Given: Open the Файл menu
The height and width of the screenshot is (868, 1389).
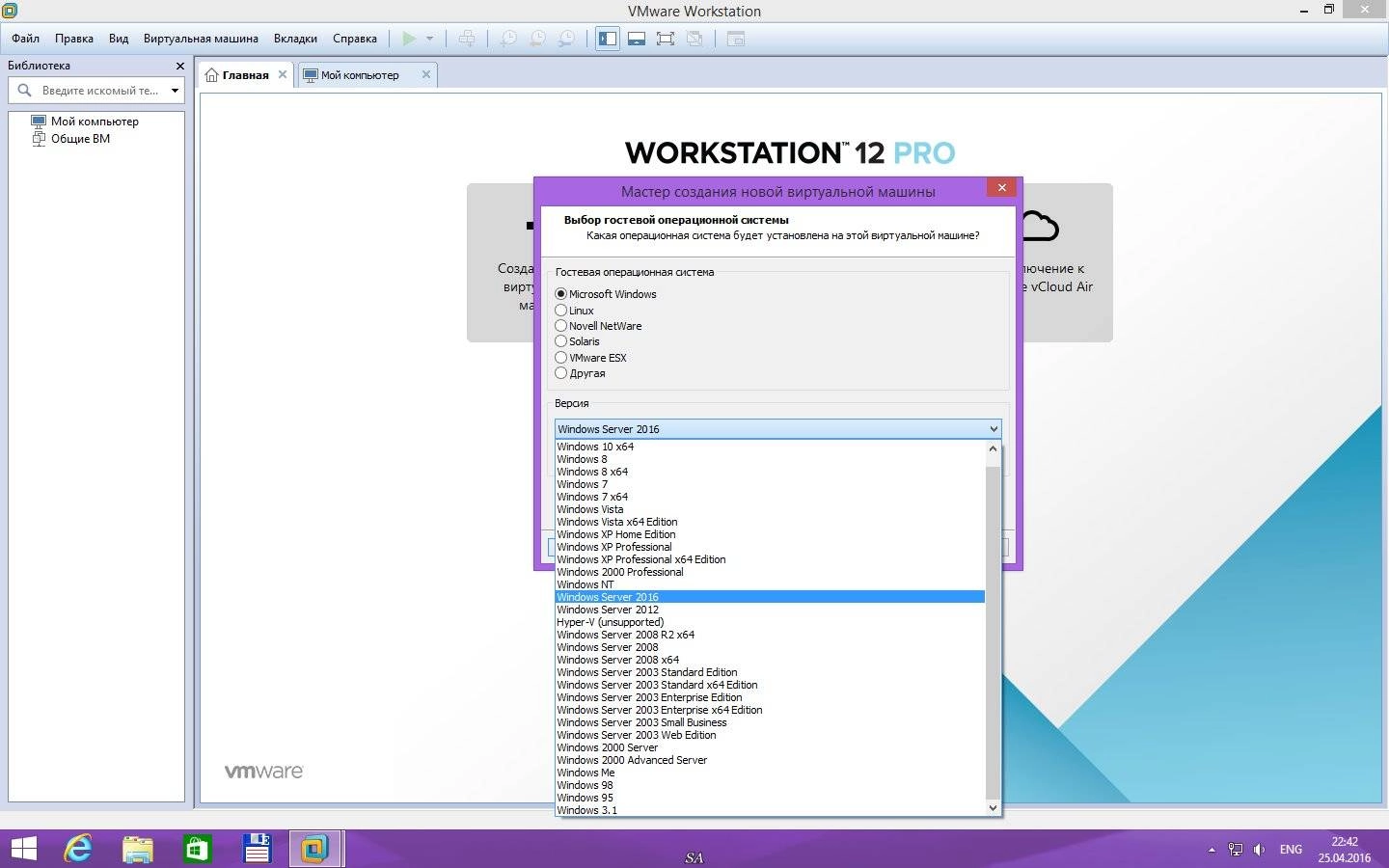Looking at the screenshot, I should pos(25,39).
